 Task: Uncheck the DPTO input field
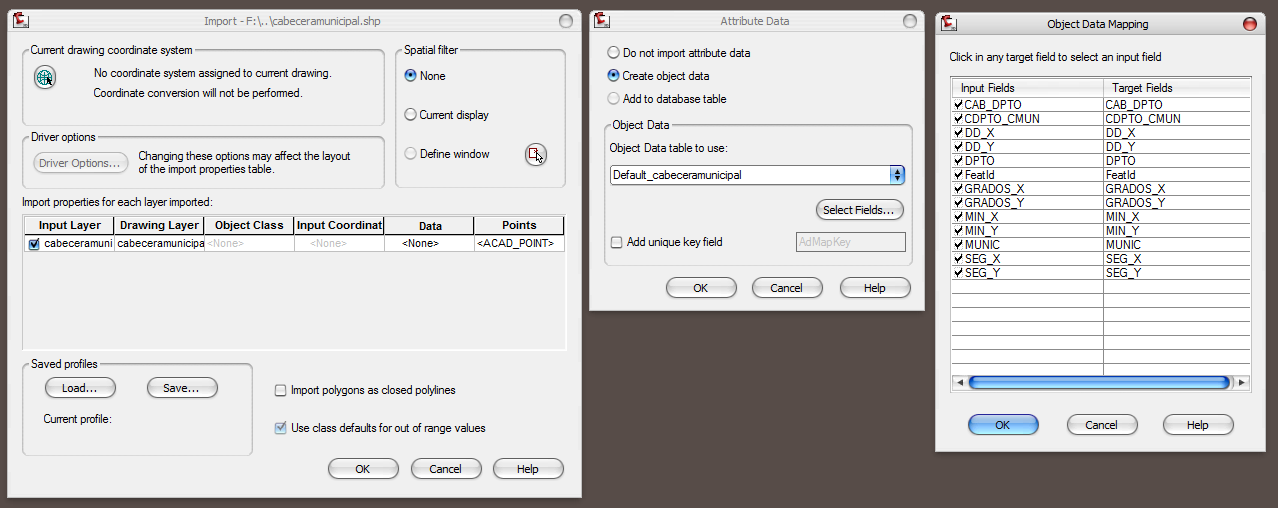click(959, 160)
